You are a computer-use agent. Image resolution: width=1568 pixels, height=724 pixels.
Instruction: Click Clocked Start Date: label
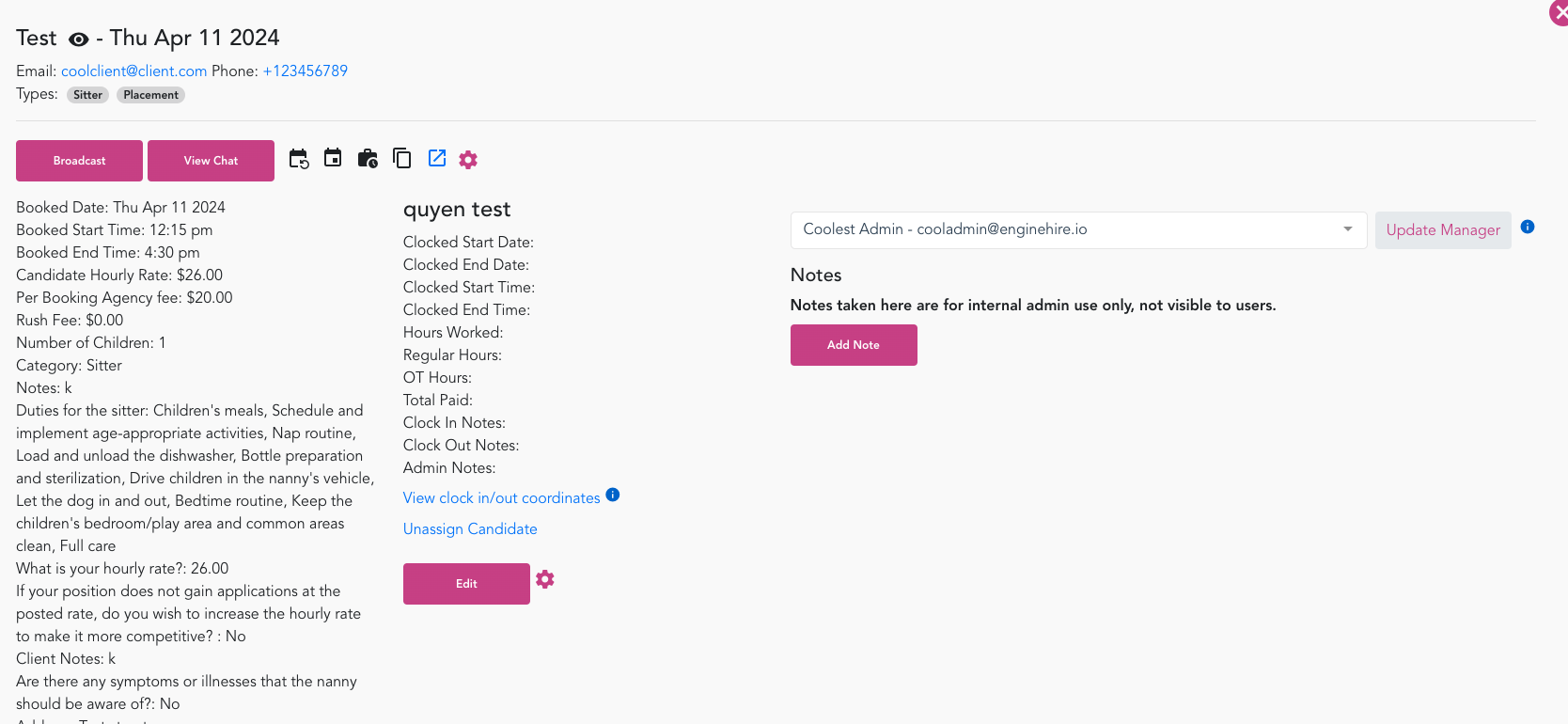click(x=468, y=243)
